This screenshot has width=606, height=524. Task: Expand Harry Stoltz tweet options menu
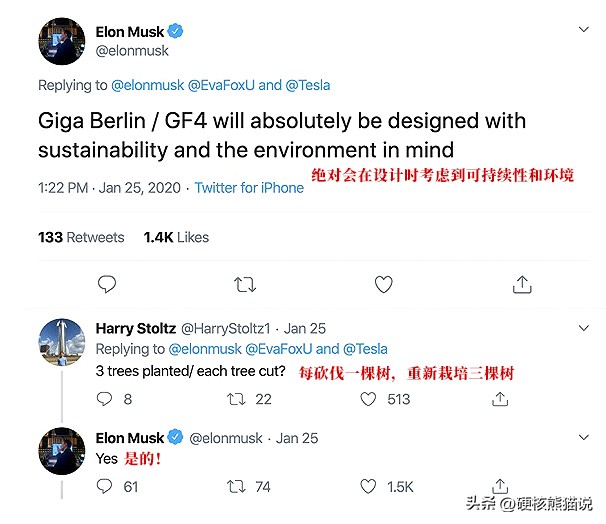[584, 328]
